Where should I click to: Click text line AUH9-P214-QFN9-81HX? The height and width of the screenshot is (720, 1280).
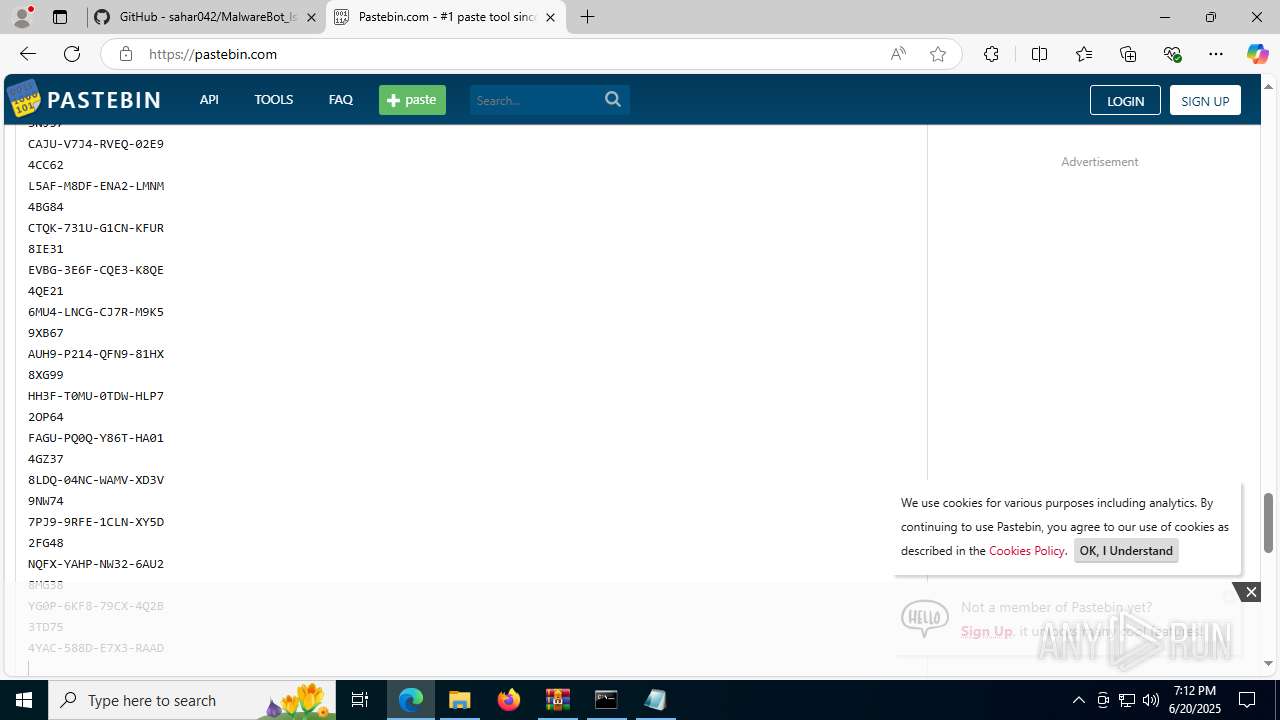point(96,354)
